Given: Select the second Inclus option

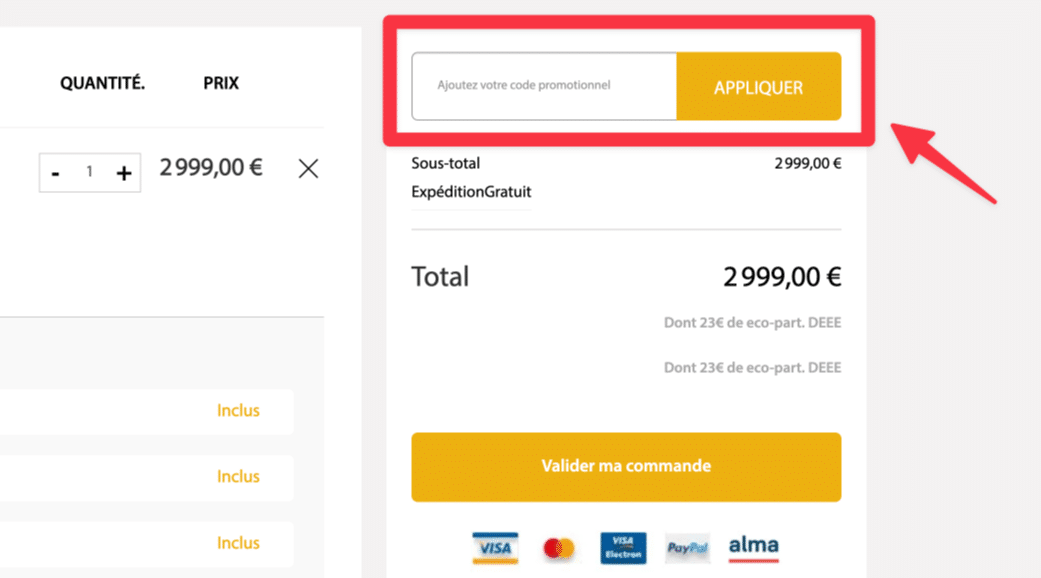Looking at the screenshot, I should point(238,476).
